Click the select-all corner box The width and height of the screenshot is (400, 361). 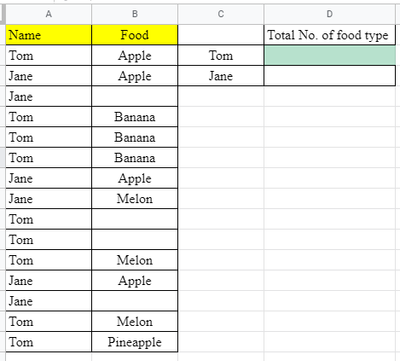pyautogui.click(x=3, y=14)
